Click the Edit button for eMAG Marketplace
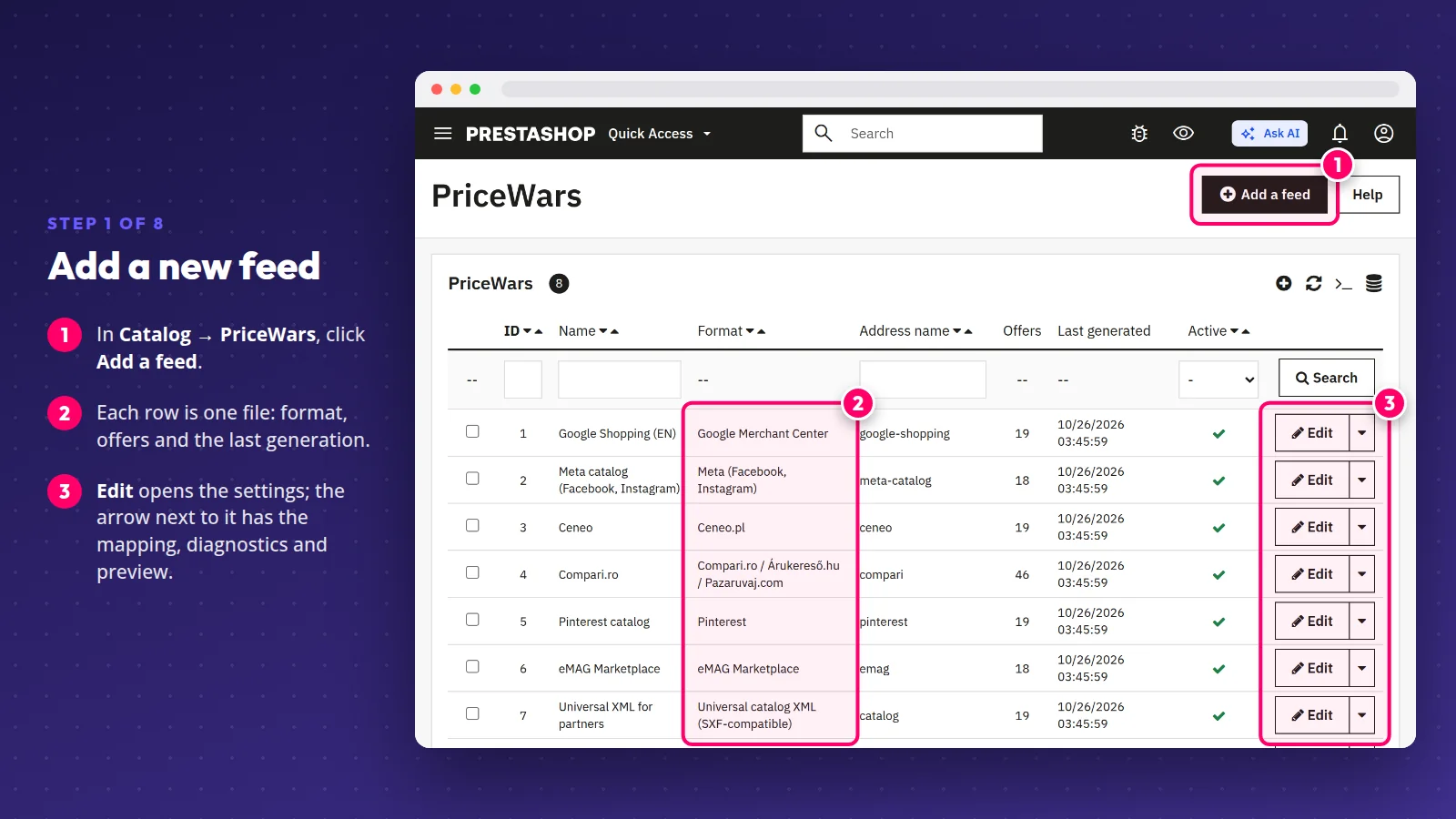 1312,668
